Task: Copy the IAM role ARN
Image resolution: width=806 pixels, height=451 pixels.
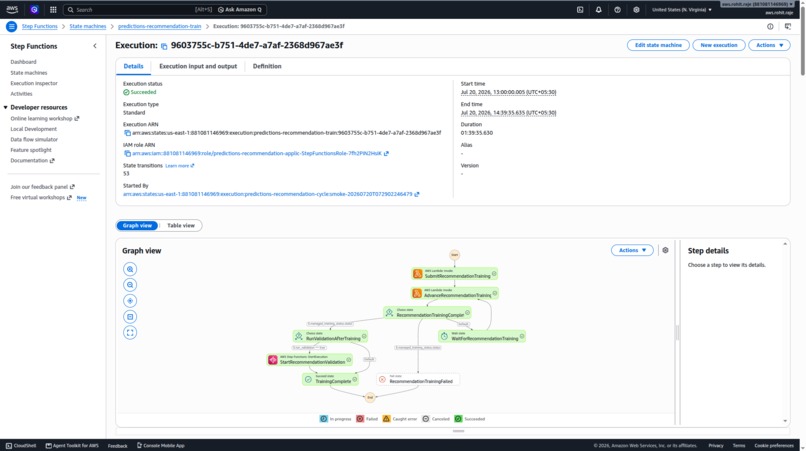Action: tap(127, 153)
